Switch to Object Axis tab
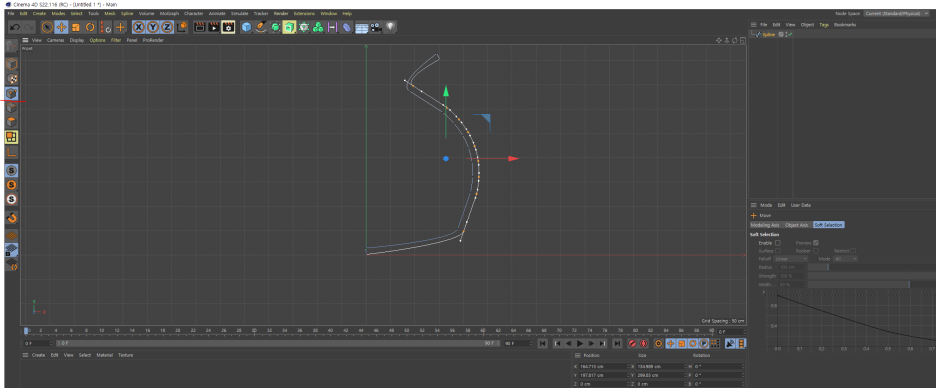Screen dimensions: 936x388 797,225
